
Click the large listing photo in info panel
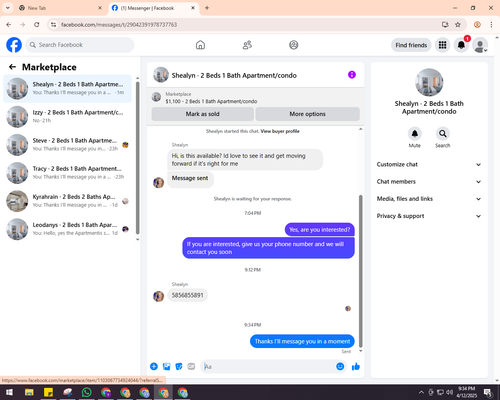click(429, 83)
